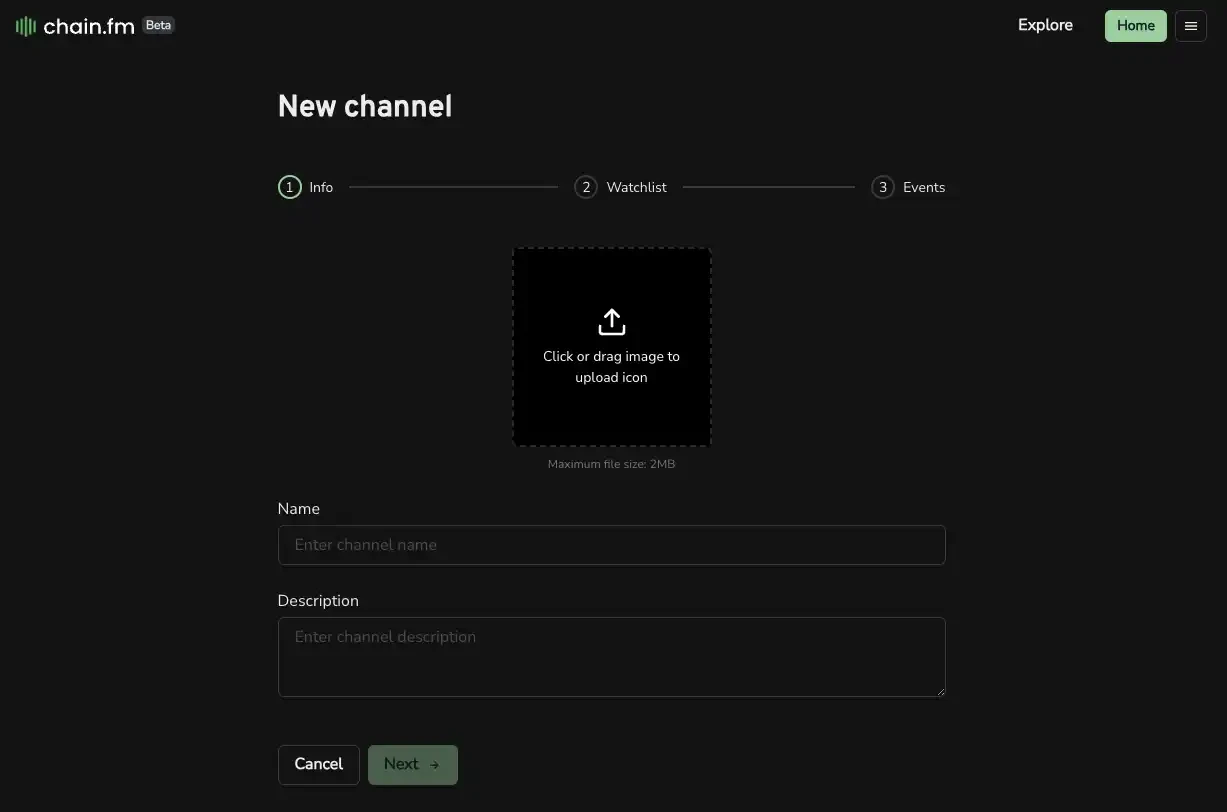
Task: Click the Beta badge beside the logo
Action: (x=159, y=25)
